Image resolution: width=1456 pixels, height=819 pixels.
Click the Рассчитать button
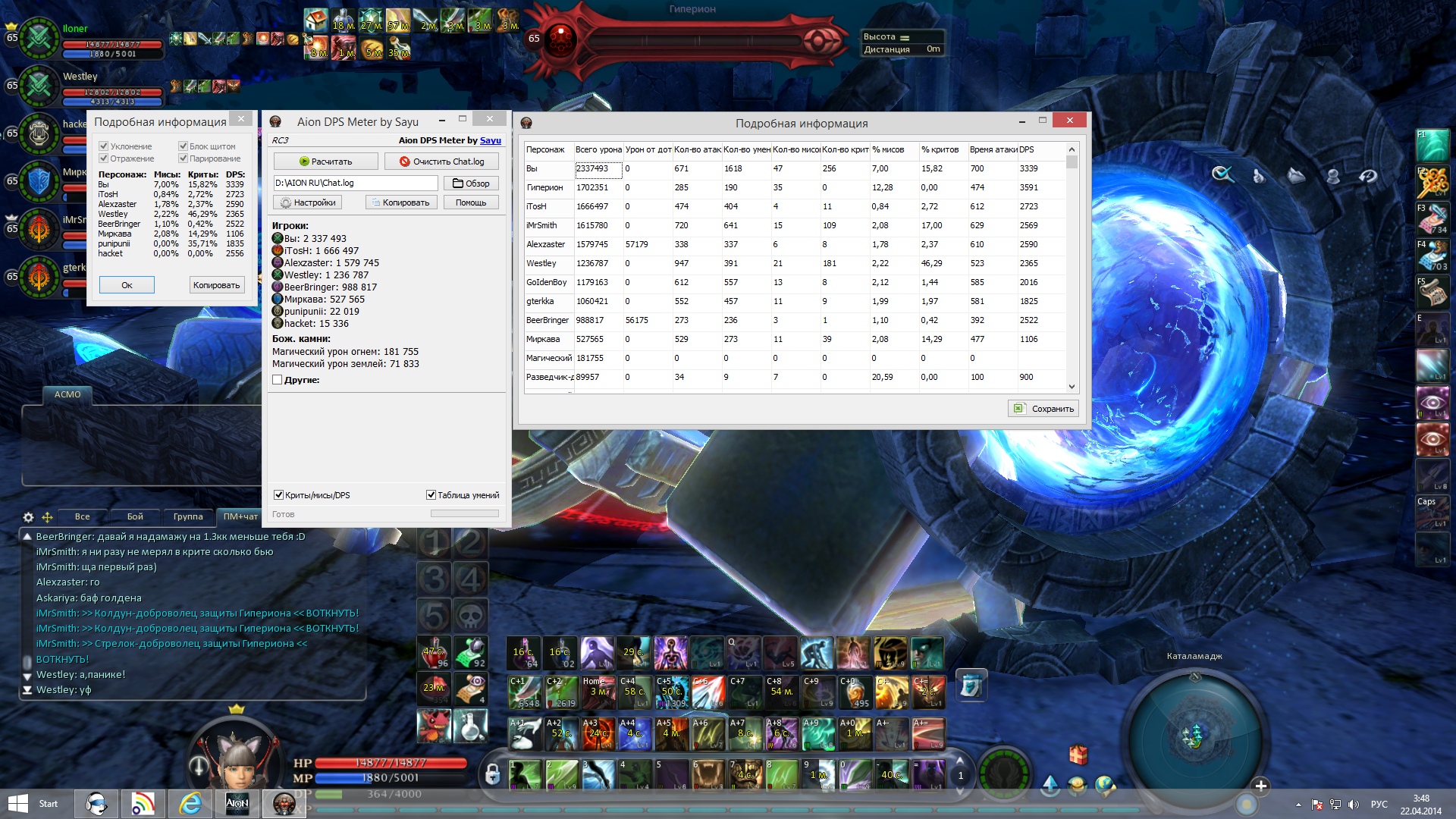(x=325, y=162)
